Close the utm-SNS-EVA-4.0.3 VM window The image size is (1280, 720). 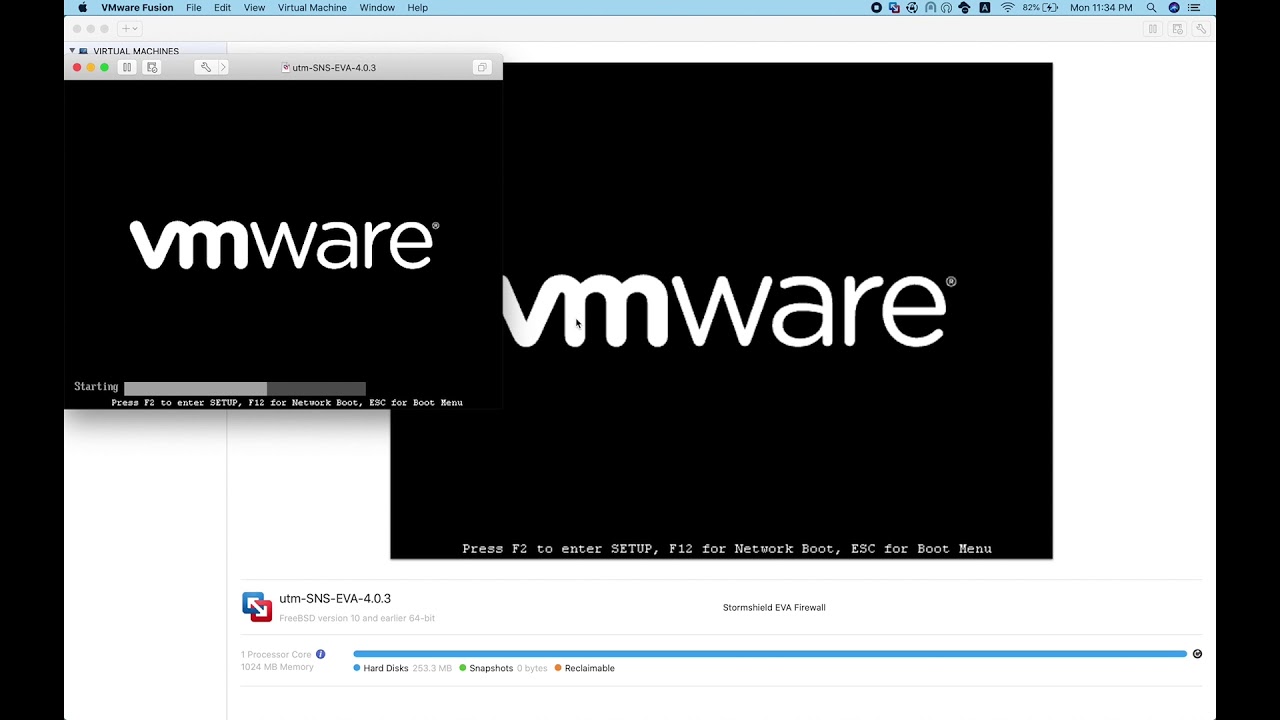(x=77, y=67)
